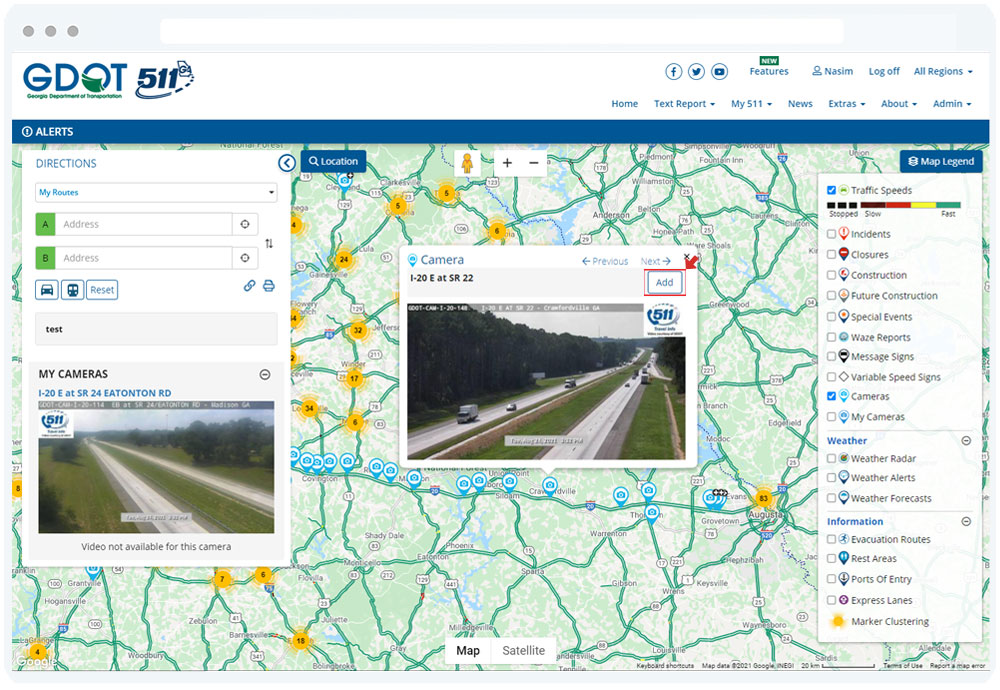1000x690 pixels.
Task: Click Log off link
Action: [x=884, y=71]
